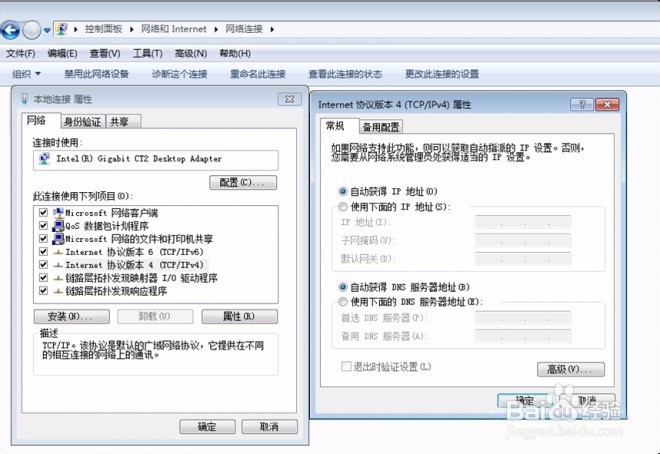Image resolution: width=660 pixels, height=454 pixels.
Task: Select 使用下面的 DNS 服务器地址 radio button
Action: [x=343, y=302]
